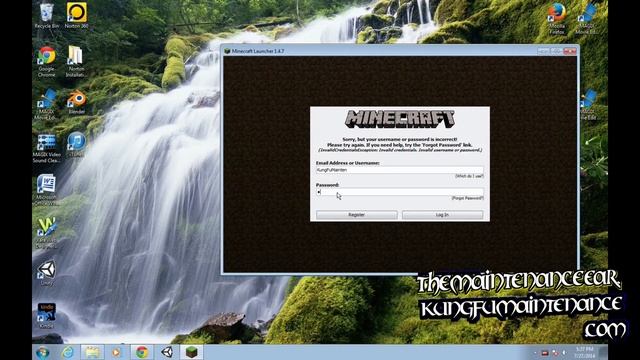The width and height of the screenshot is (640, 360).
Task: Close the Minecraft Launcher window
Action: click(570, 51)
